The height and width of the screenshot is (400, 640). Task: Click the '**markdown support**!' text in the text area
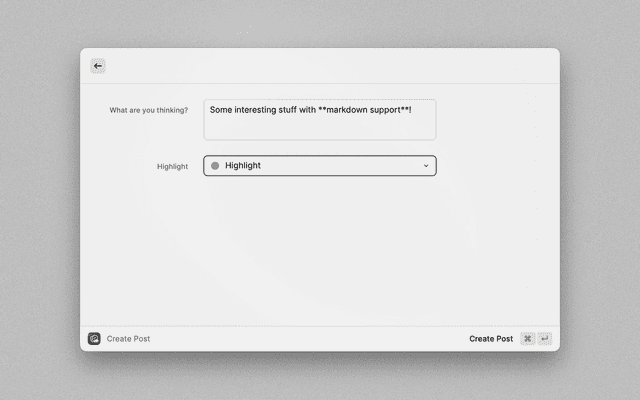click(364, 110)
